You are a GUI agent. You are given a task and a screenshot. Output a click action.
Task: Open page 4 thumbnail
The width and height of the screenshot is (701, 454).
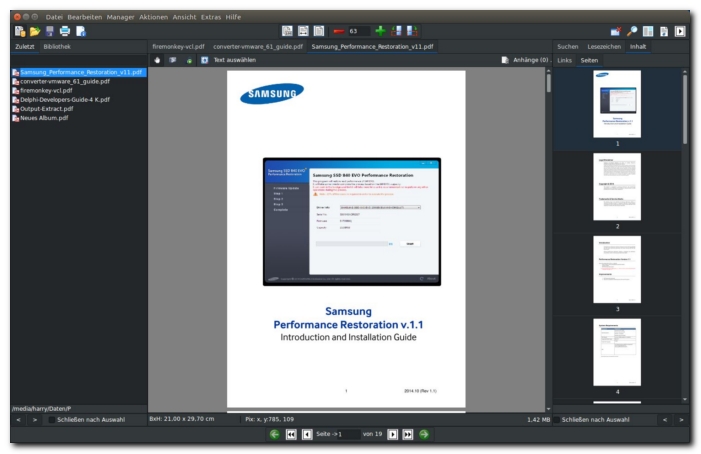coord(617,352)
